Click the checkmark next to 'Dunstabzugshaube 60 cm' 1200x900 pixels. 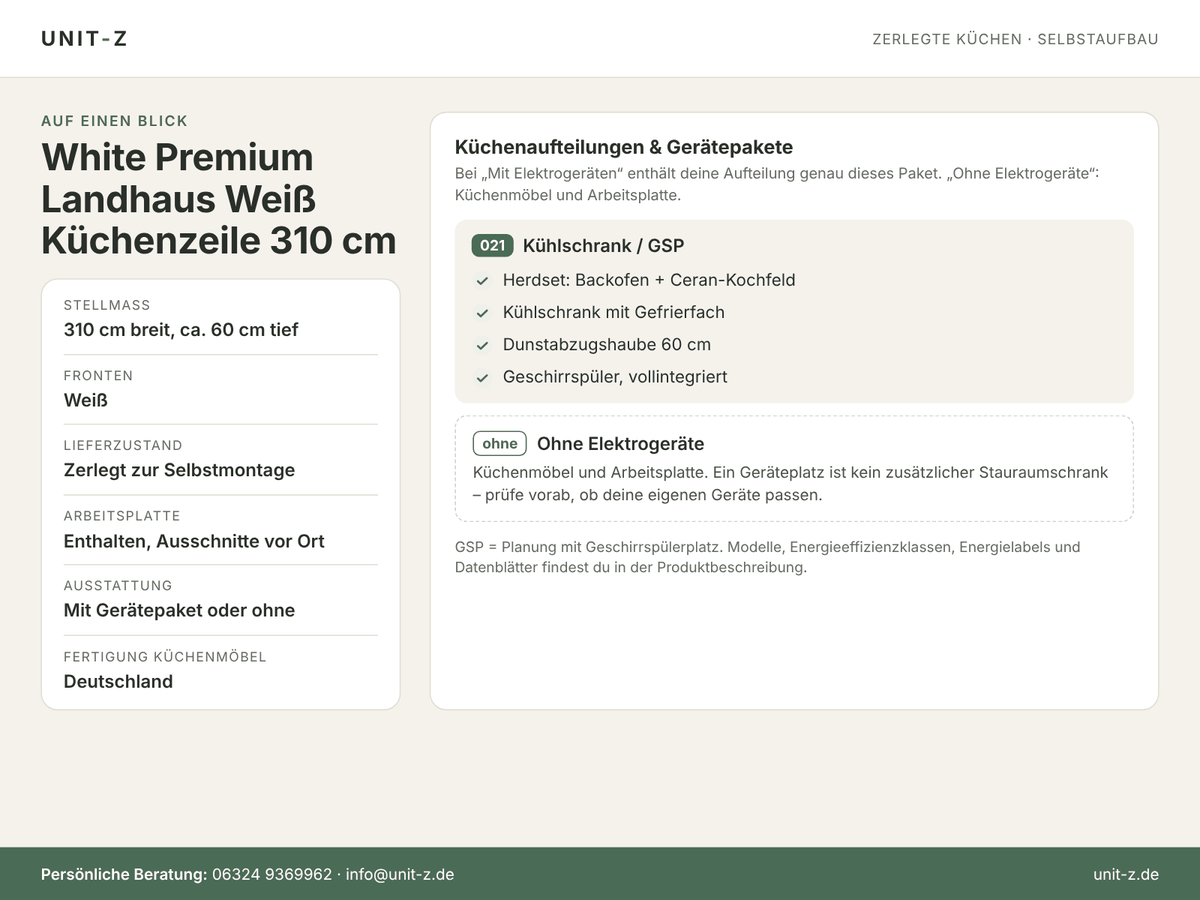pyautogui.click(x=482, y=345)
